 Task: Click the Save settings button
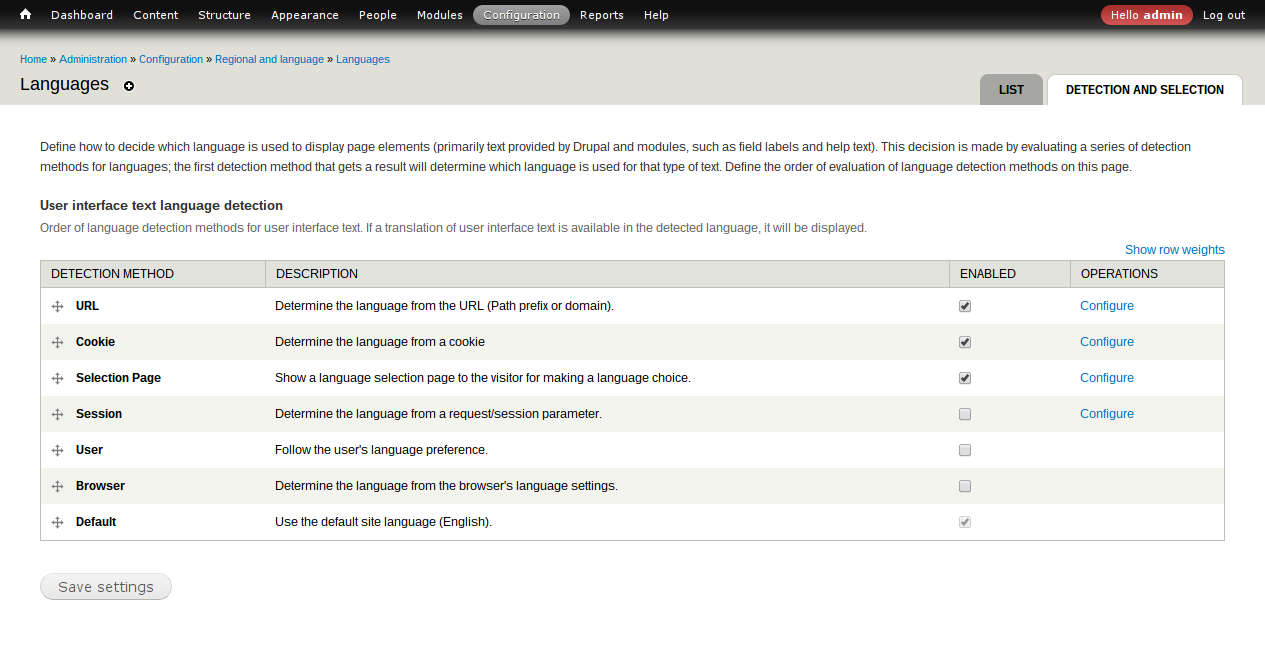105,587
